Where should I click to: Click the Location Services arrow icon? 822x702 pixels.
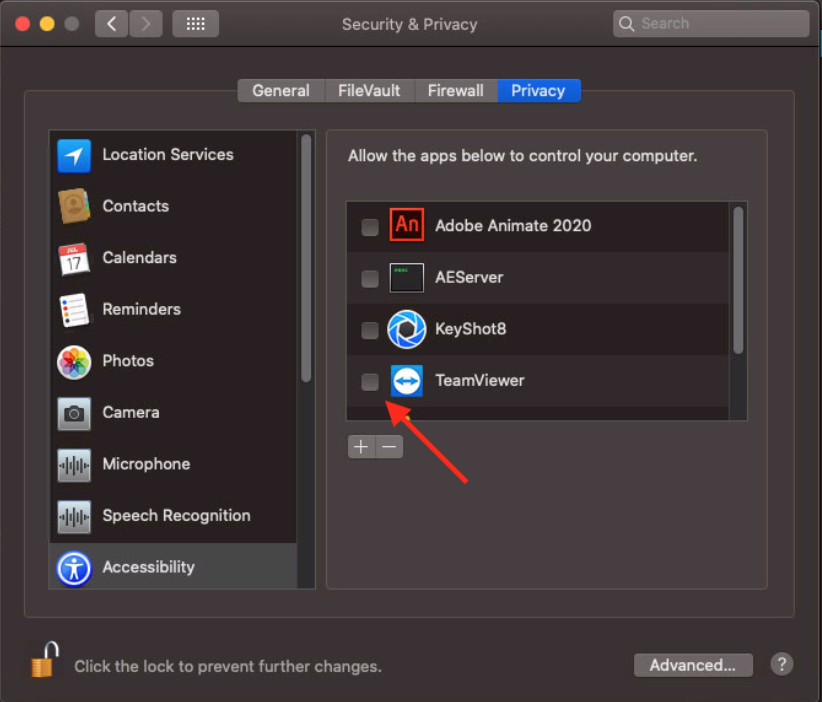(74, 156)
